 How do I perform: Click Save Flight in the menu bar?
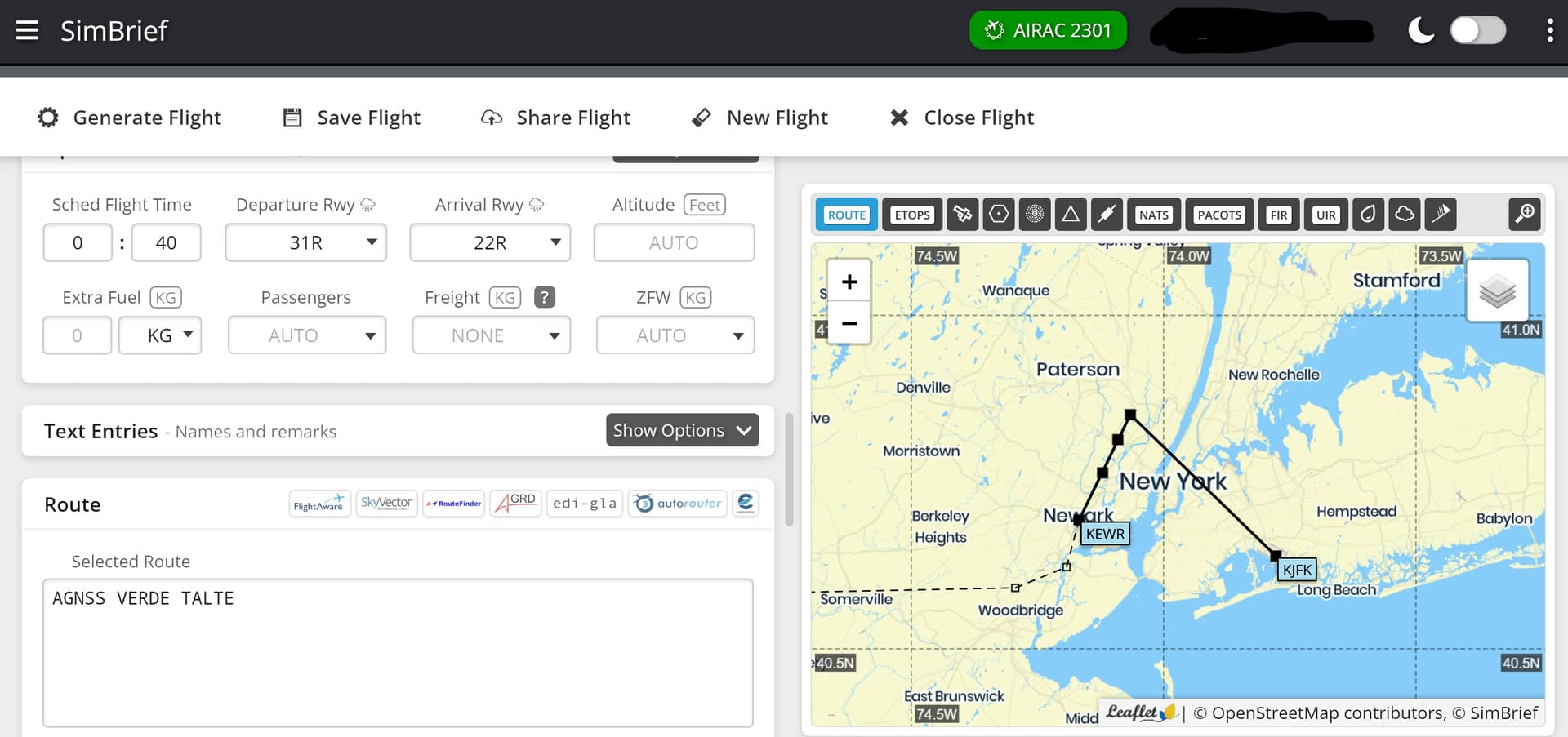pos(352,118)
